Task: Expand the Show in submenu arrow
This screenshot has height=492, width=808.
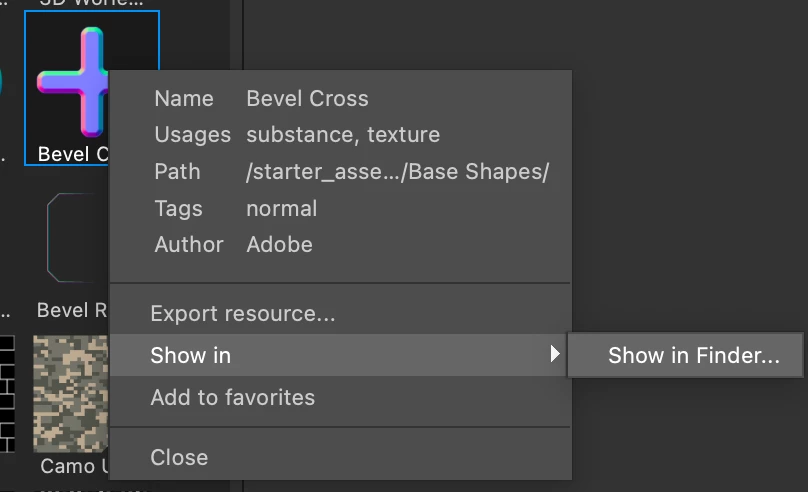Action: pyautogui.click(x=555, y=354)
